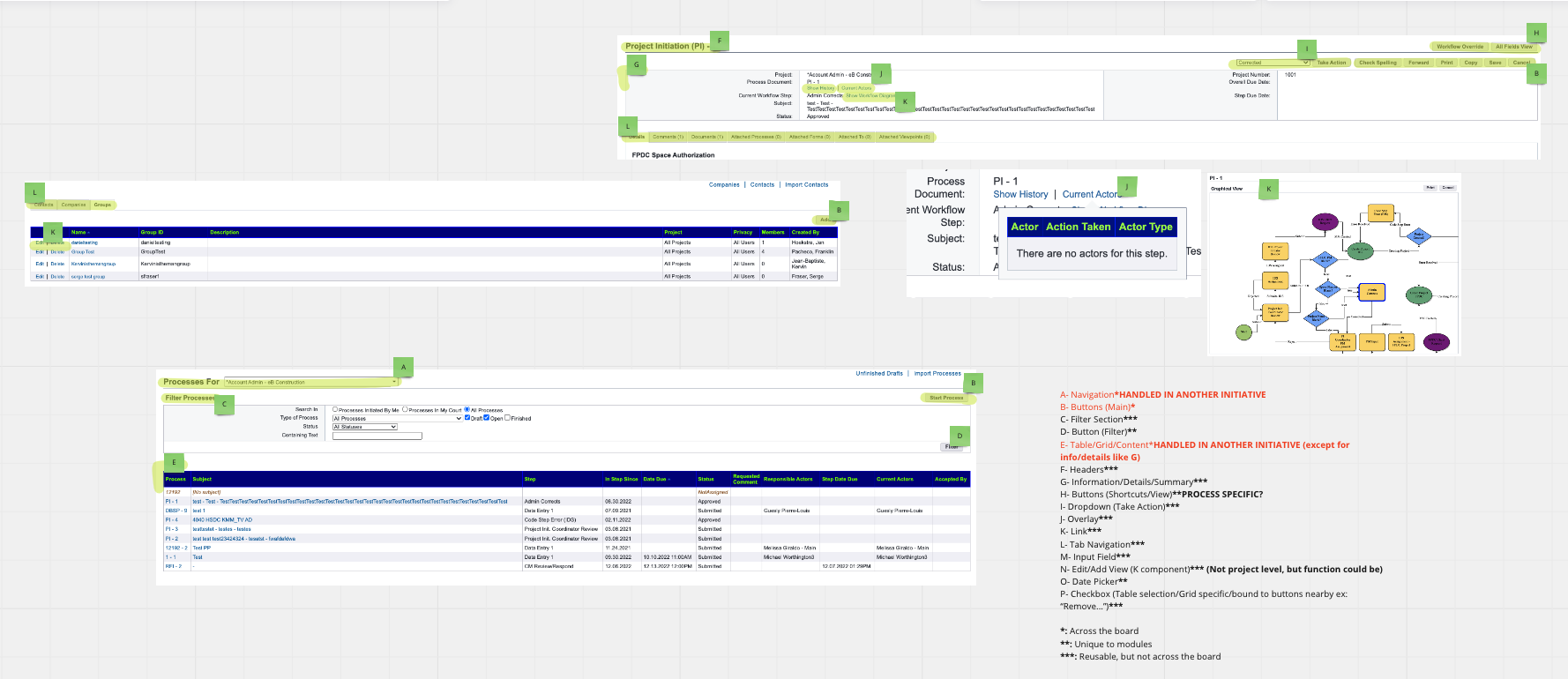This screenshot has height=679, width=1568.
Task: Click the Forward button in Project Initiation
Action: (1419, 63)
